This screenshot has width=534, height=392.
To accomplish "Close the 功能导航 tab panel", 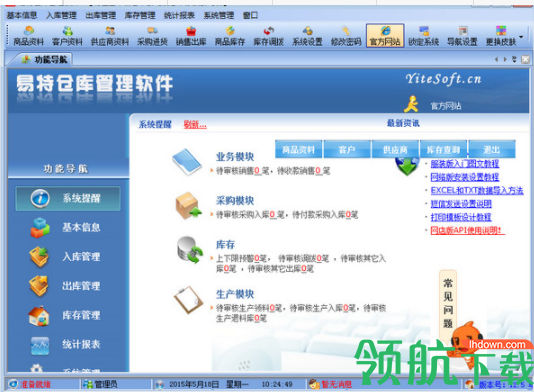I will [526, 60].
